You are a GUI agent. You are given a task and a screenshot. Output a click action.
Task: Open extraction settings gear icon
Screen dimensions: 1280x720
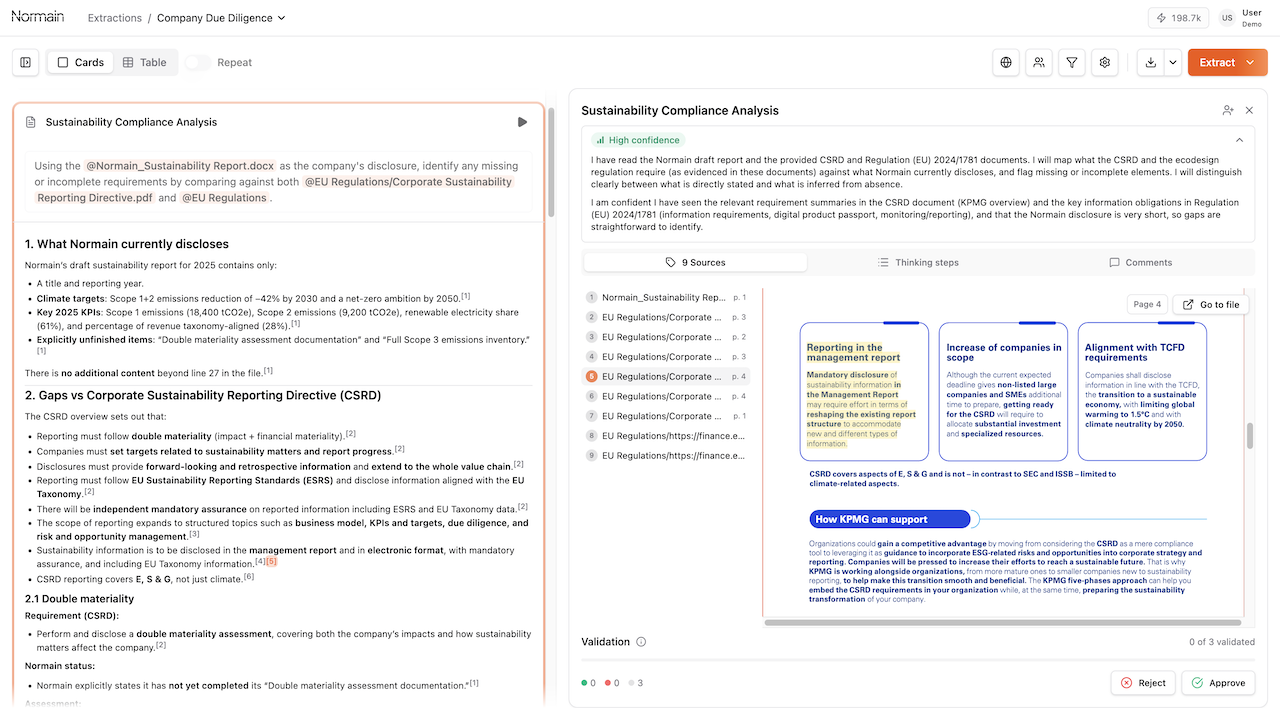coord(1105,62)
